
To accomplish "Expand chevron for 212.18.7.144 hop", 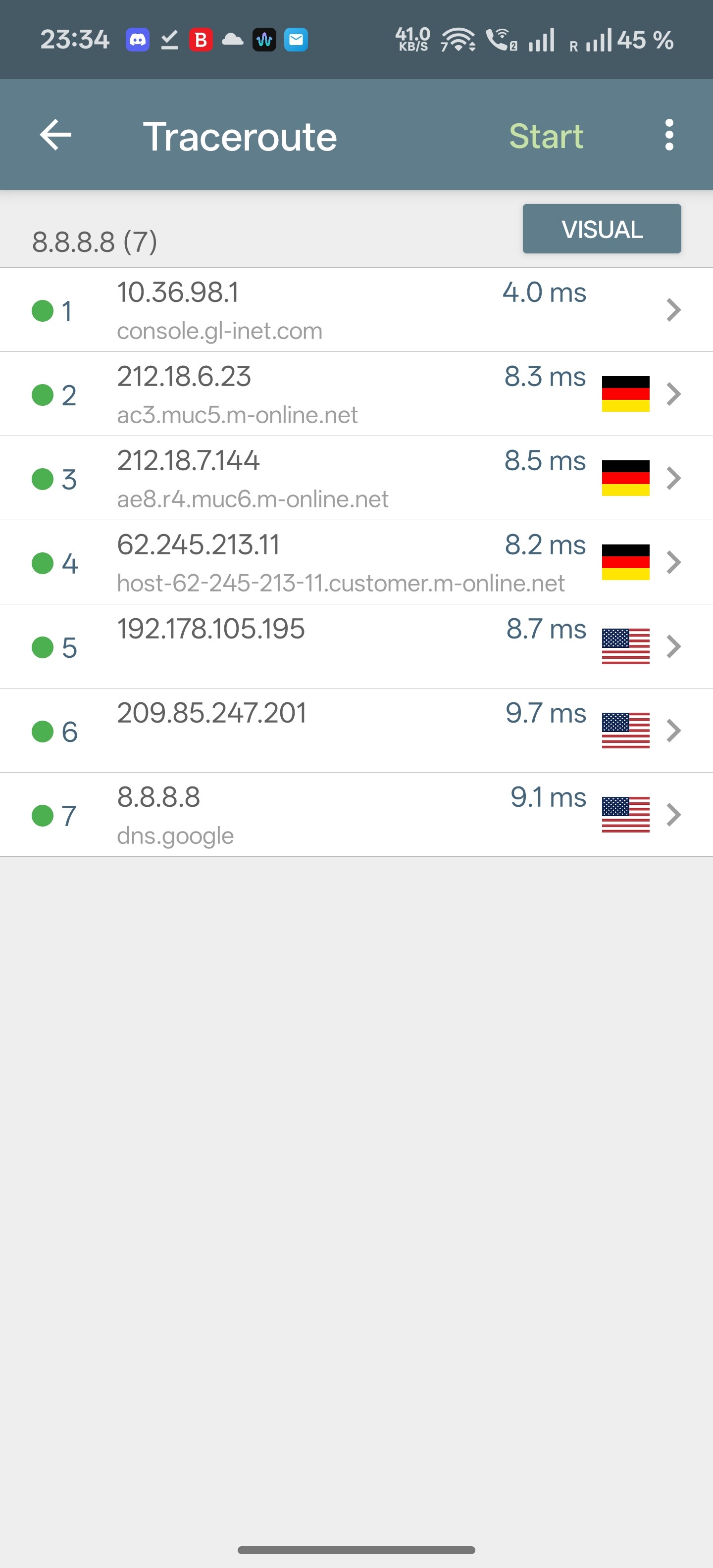I will [x=673, y=478].
